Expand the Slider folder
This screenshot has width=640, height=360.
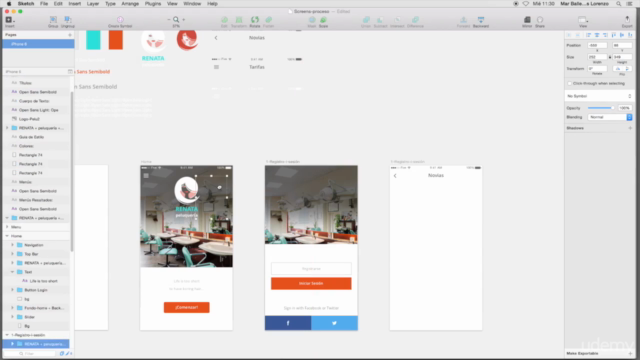12,317
